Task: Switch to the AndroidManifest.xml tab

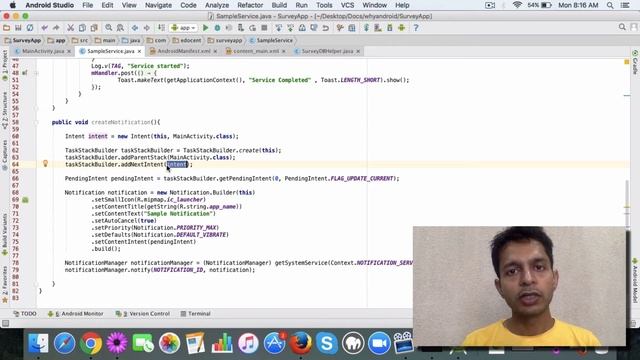Action: (x=184, y=51)
